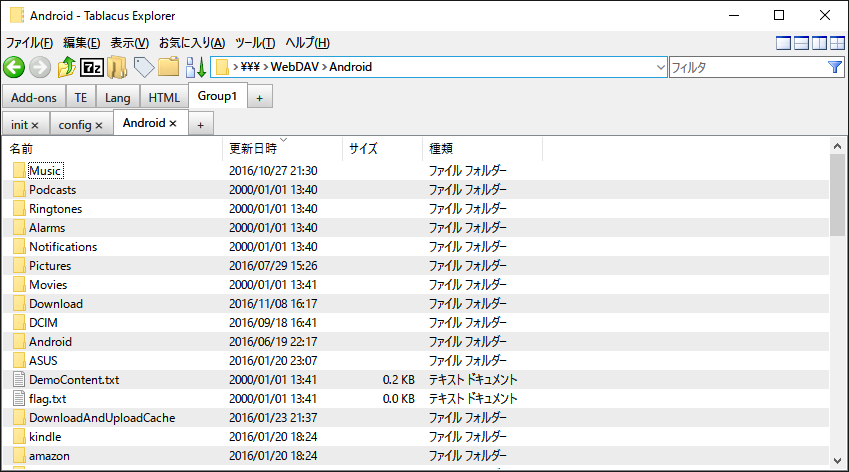Viewport: 849px width, 472px height.
Task: Sort by the サイズ column header
Action: click(383, 148)
